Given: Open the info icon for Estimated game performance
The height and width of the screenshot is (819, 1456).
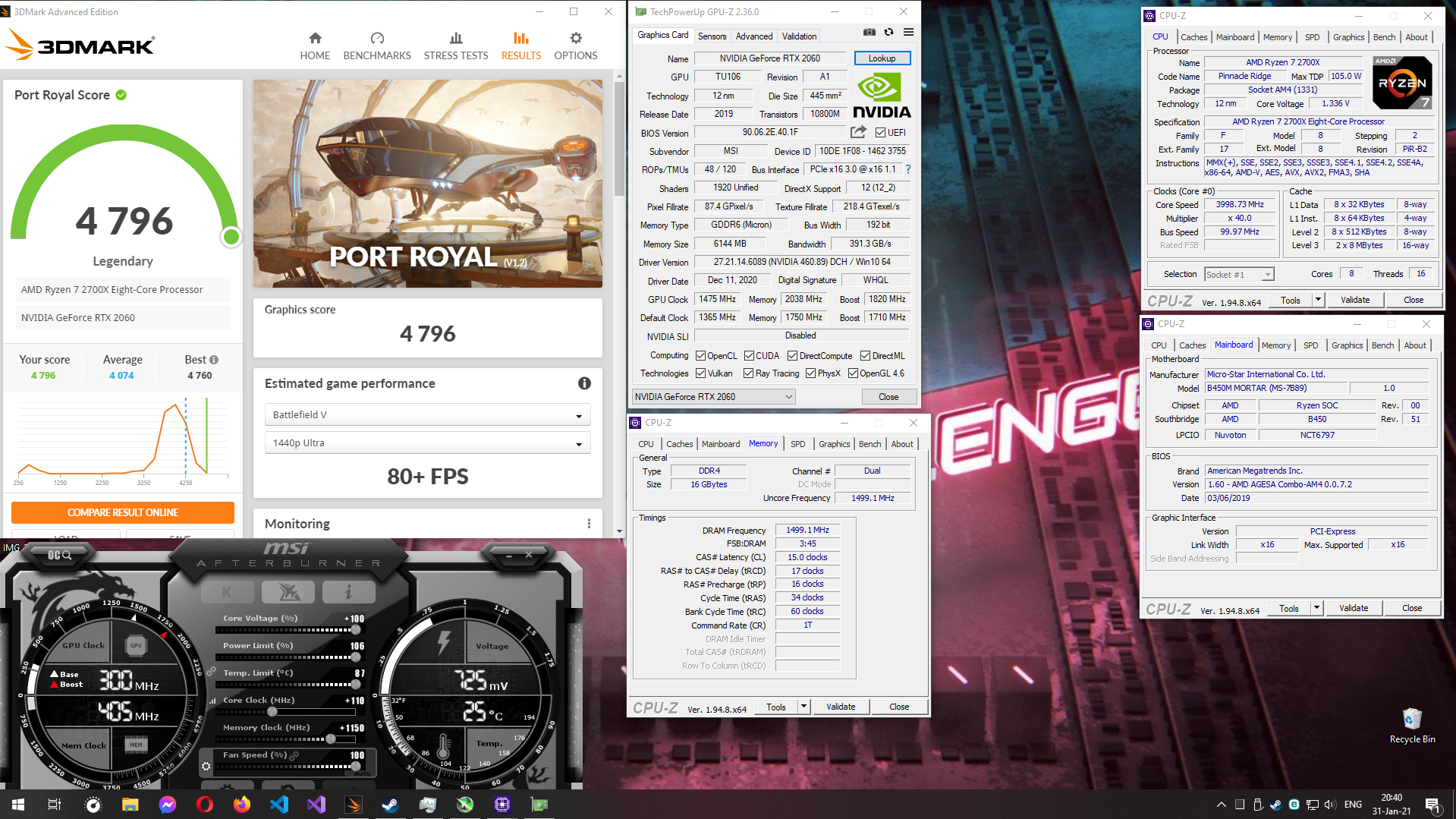Looking at the screenshot, I should click(584, 383).
